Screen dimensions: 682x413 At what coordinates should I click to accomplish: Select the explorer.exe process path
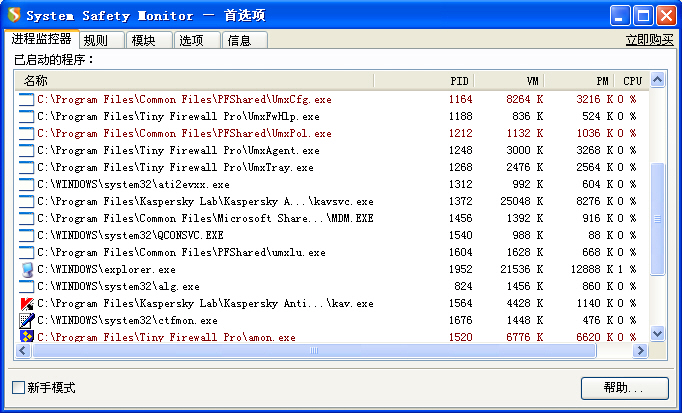point(106,270)
